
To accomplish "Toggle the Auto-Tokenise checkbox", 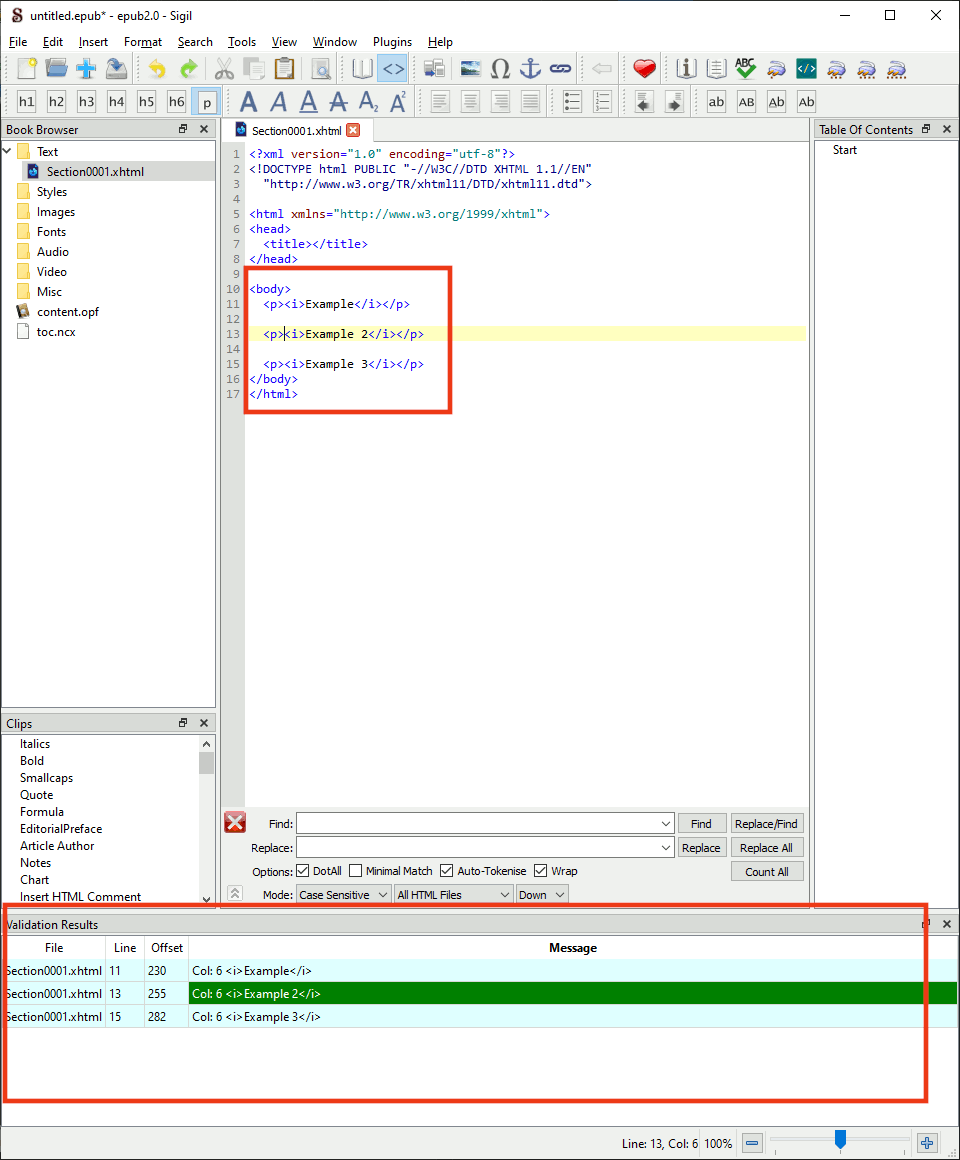I will pyautogui.click(x=447, y=871).
